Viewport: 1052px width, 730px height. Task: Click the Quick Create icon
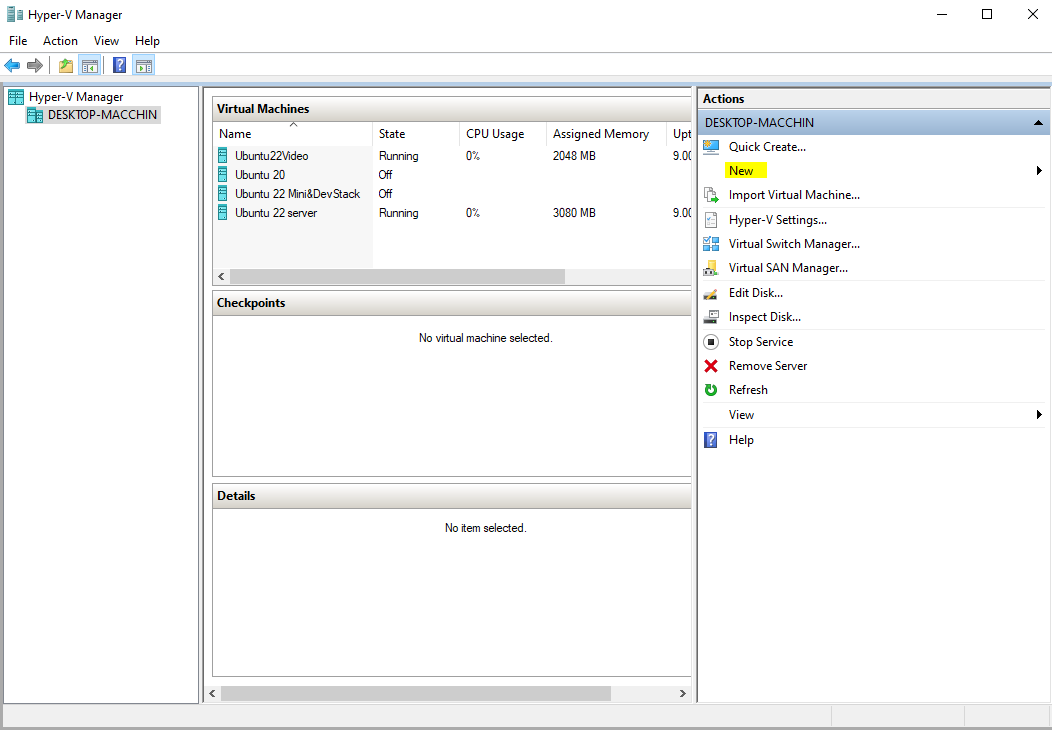[711, 147]
